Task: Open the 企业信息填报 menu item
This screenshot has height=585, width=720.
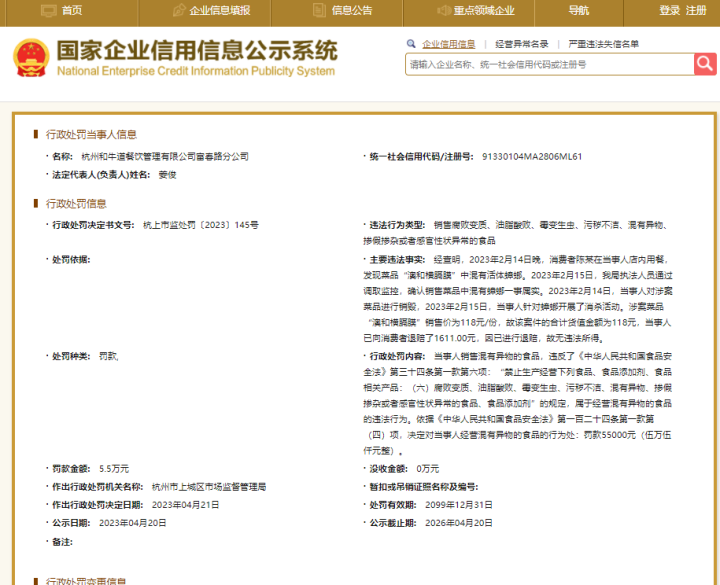Action: pos(219,10)
